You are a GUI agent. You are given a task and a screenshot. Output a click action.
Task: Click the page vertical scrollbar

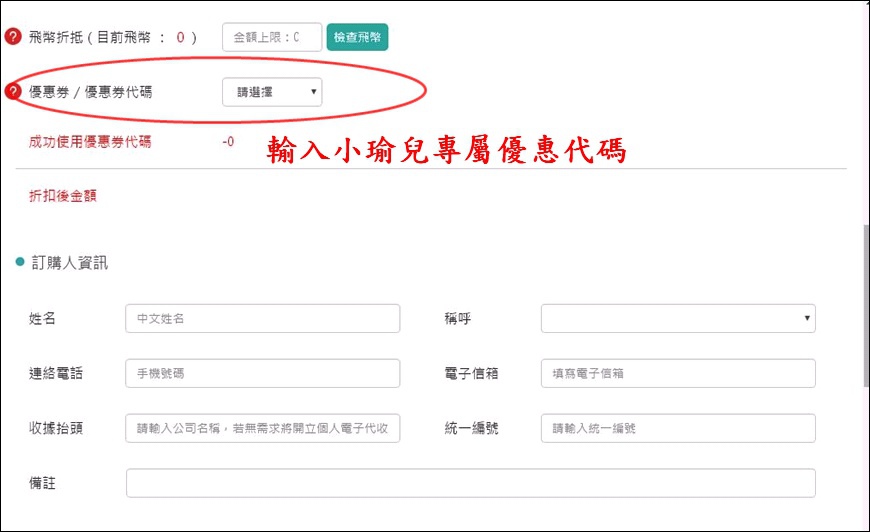tap(866, 306)
